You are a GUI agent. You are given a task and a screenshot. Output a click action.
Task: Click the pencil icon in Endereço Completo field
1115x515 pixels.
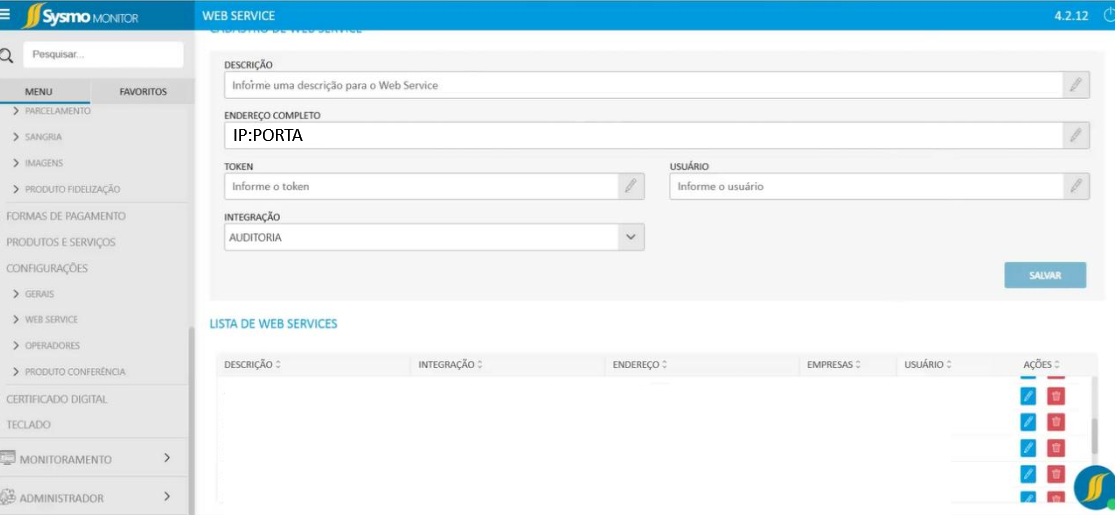point(1076,135)
